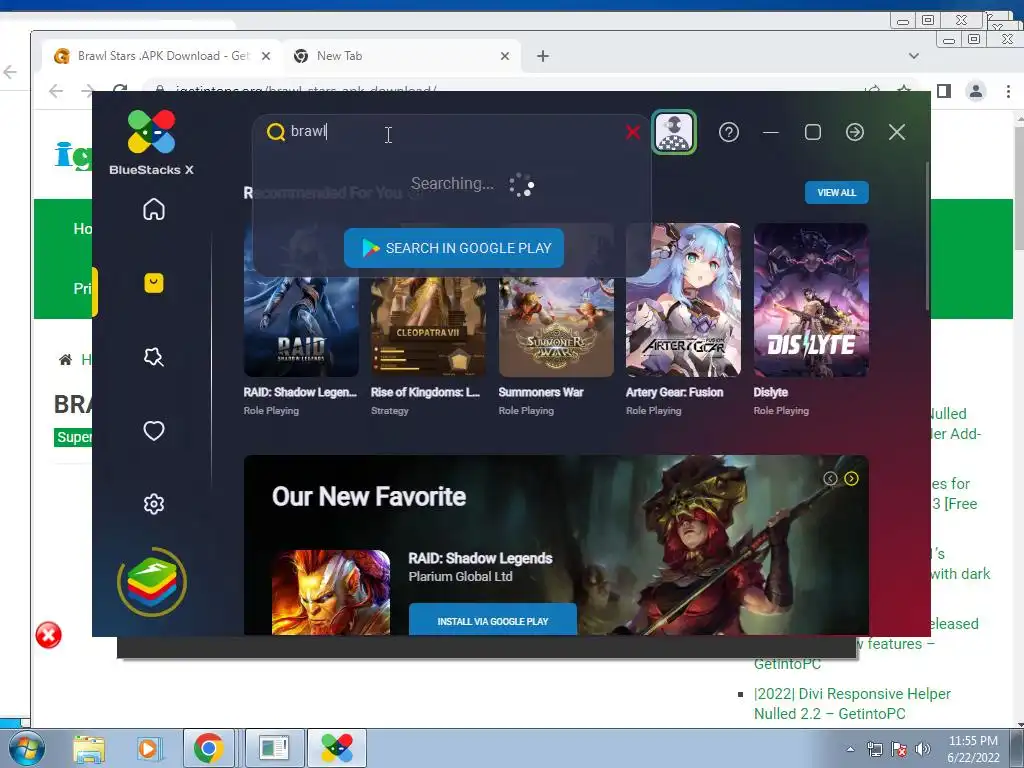
Task: Click the RAID: Shadow Legends banner title
Action: pos(480,558)
